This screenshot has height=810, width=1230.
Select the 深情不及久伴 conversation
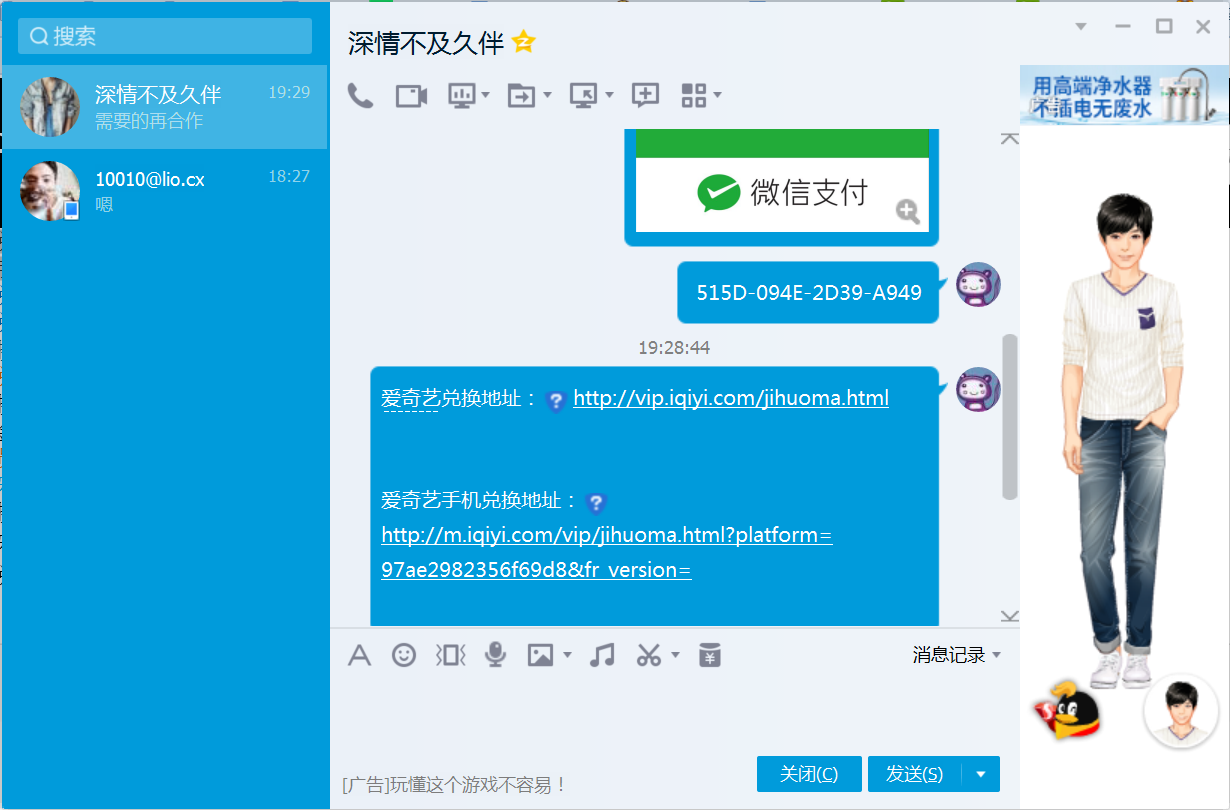click(165, 107)
